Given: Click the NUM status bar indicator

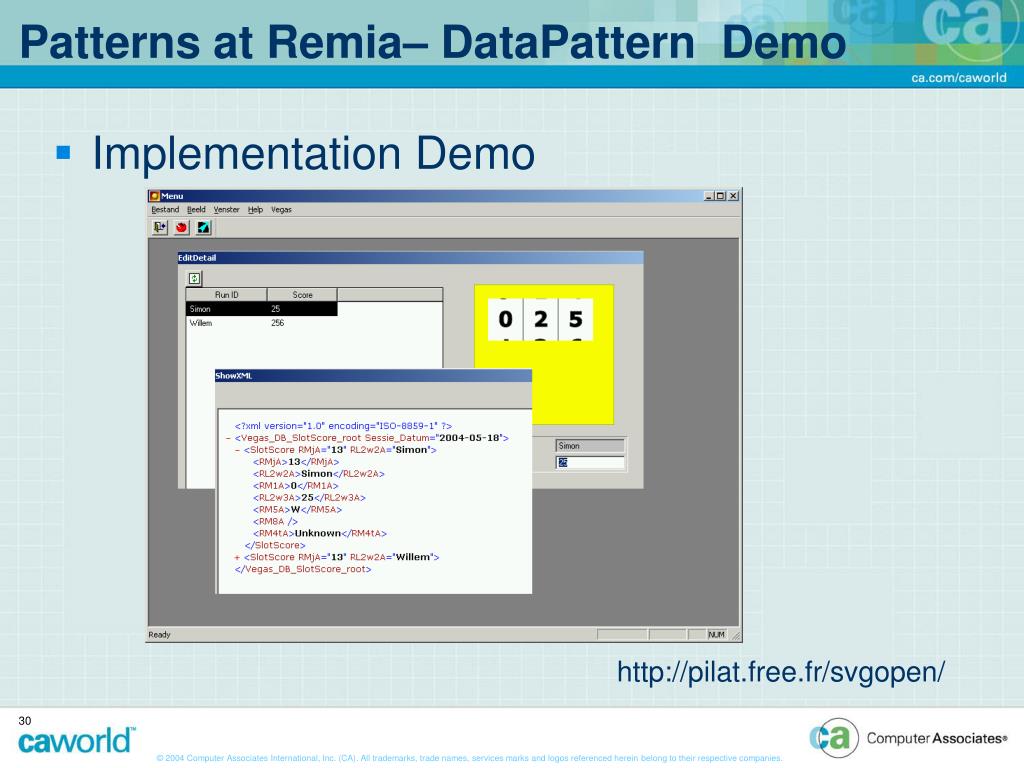Looking at the screenshot, I should 716,634.
